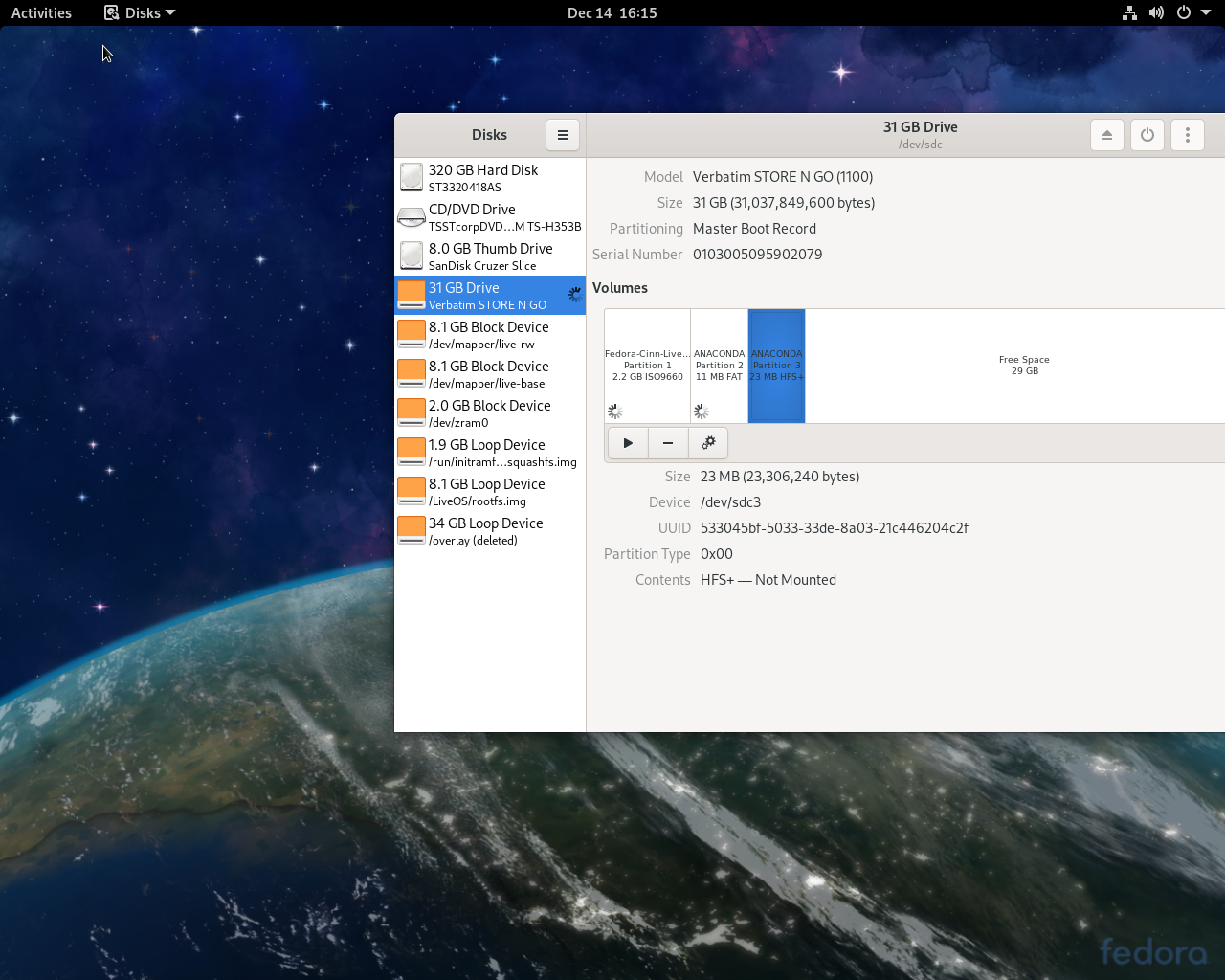Click the spinner on 31 GB Drive row
This screenshot has height=980, width=1225.
575,295
